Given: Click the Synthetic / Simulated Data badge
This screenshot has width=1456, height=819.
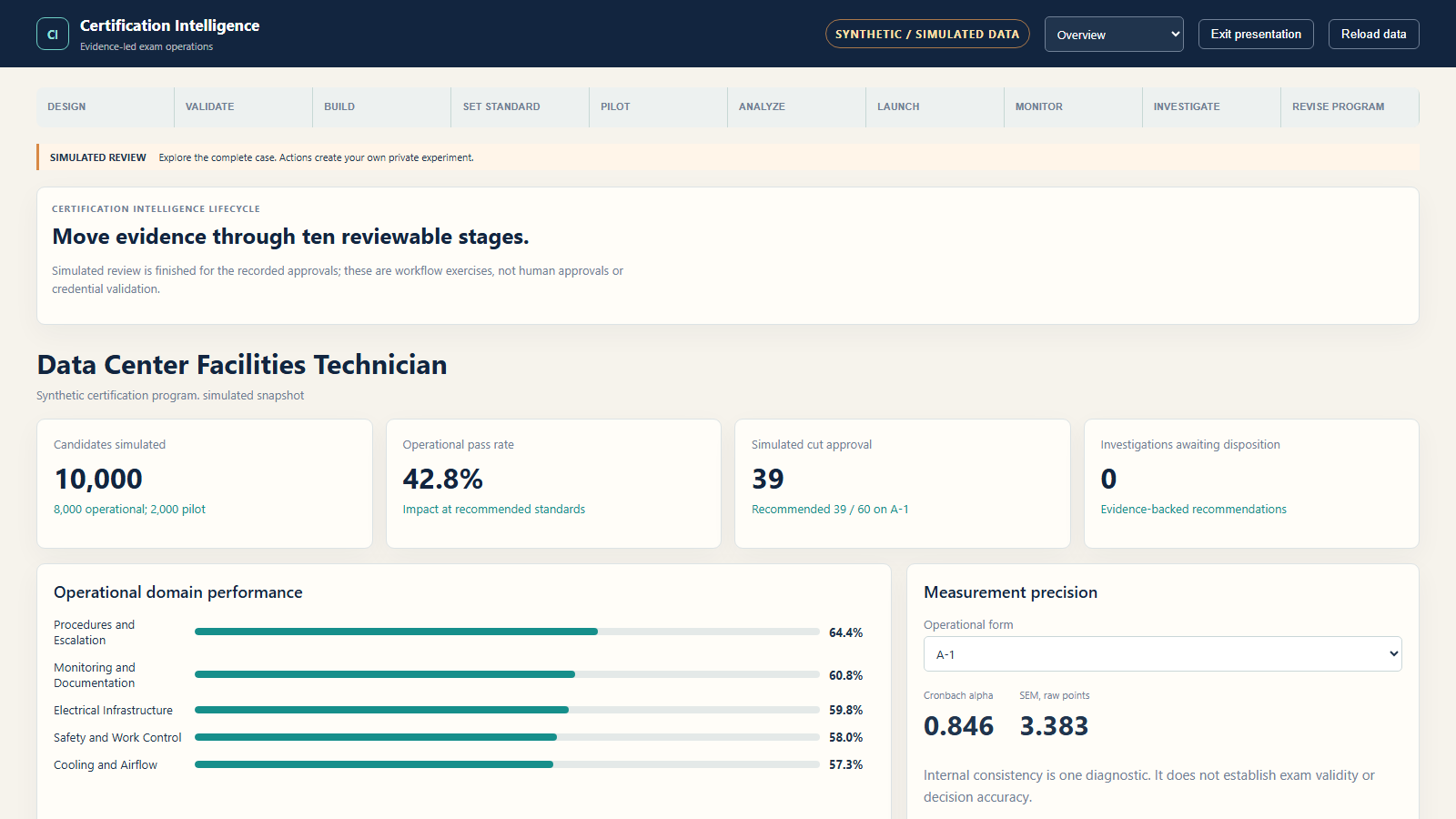Looking at the screenshot, I should tap(927, 34).
